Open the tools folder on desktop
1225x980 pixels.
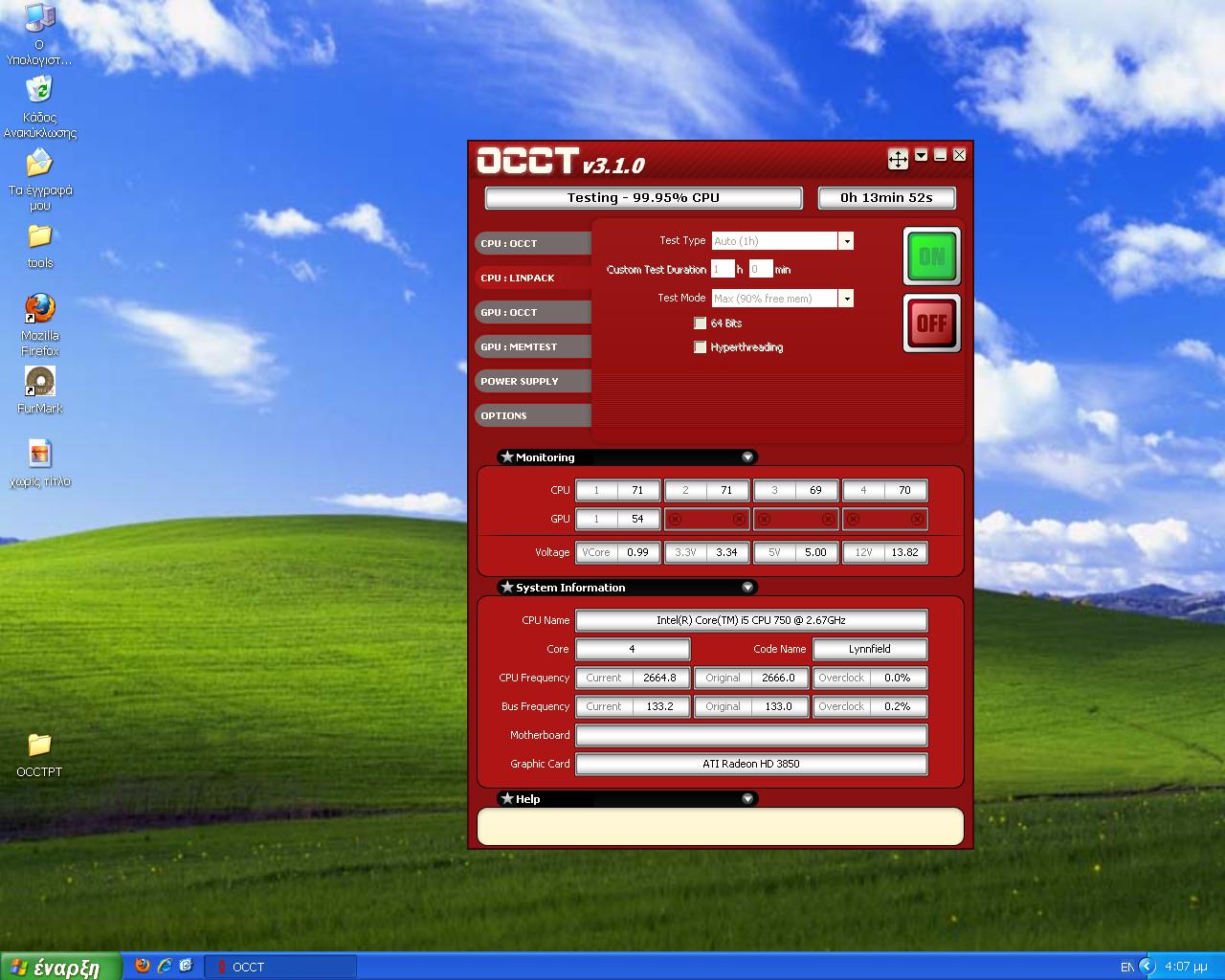point(39,246)
